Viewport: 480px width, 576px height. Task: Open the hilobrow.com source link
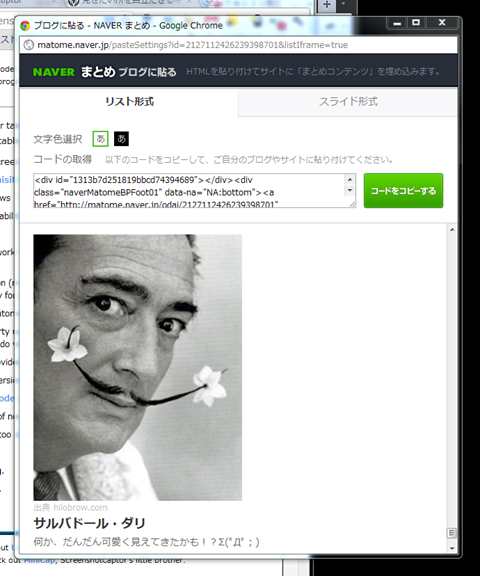[80, 508]
